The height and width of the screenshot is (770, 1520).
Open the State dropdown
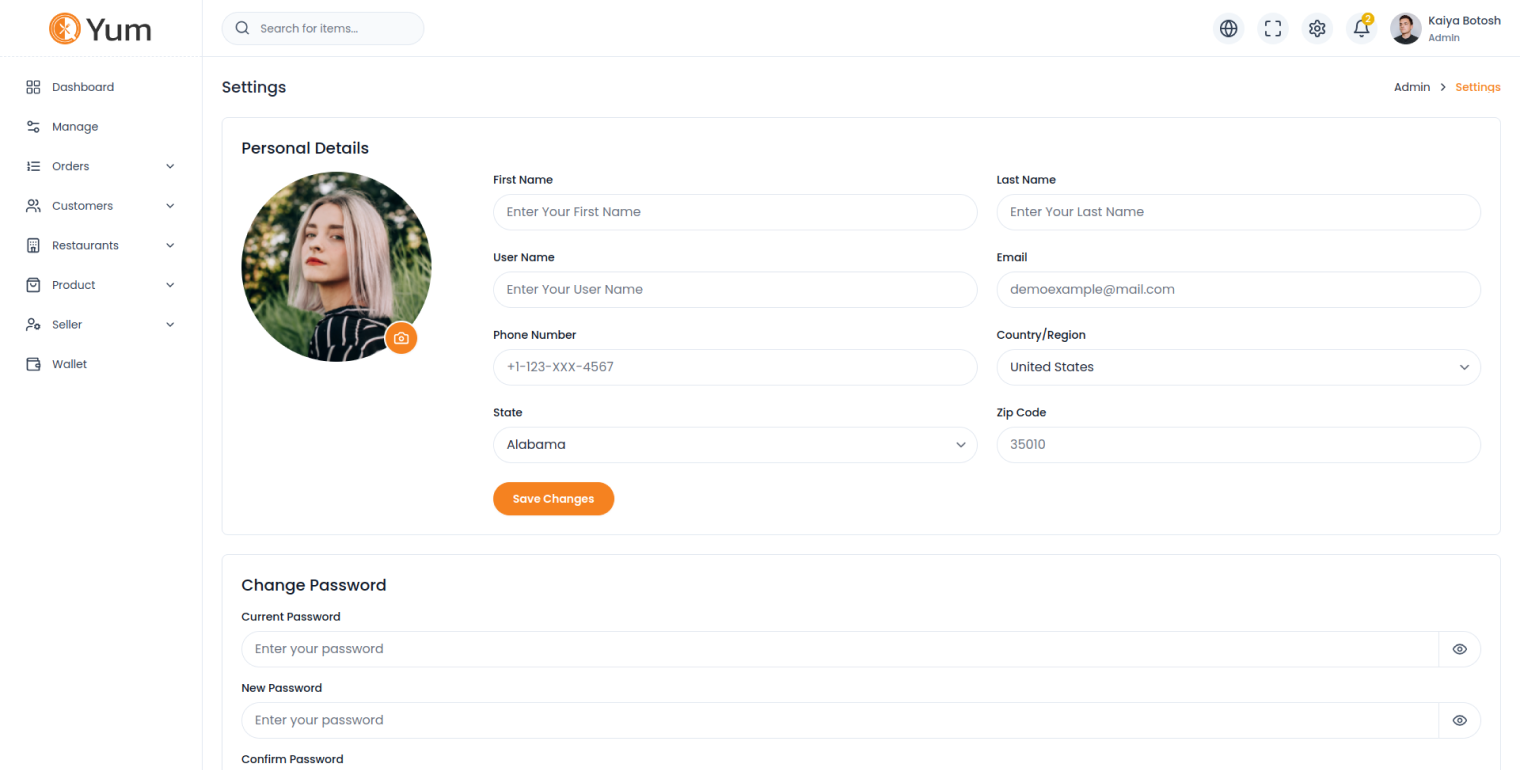[734, 445]
